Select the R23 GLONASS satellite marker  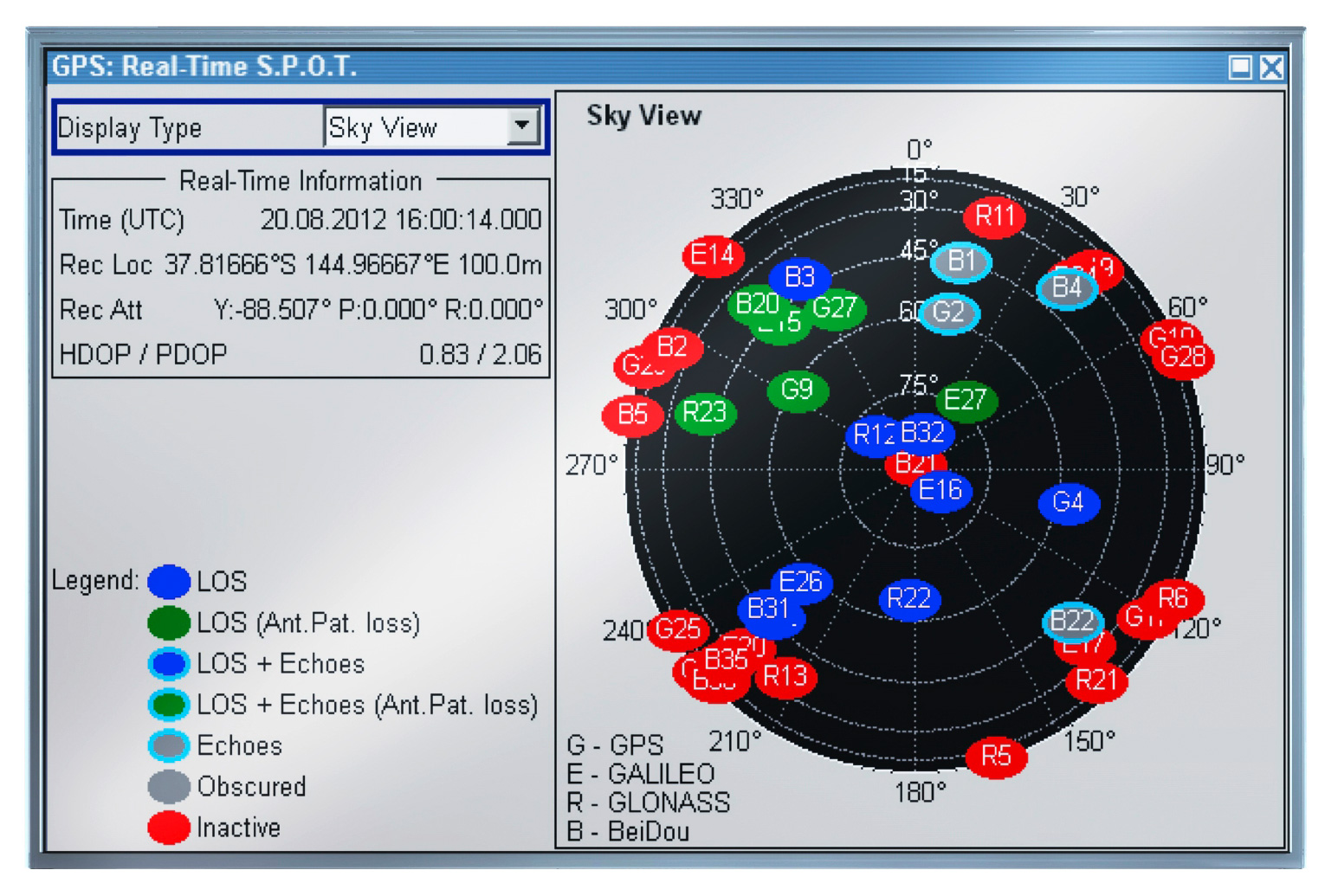tap(705, 412)
